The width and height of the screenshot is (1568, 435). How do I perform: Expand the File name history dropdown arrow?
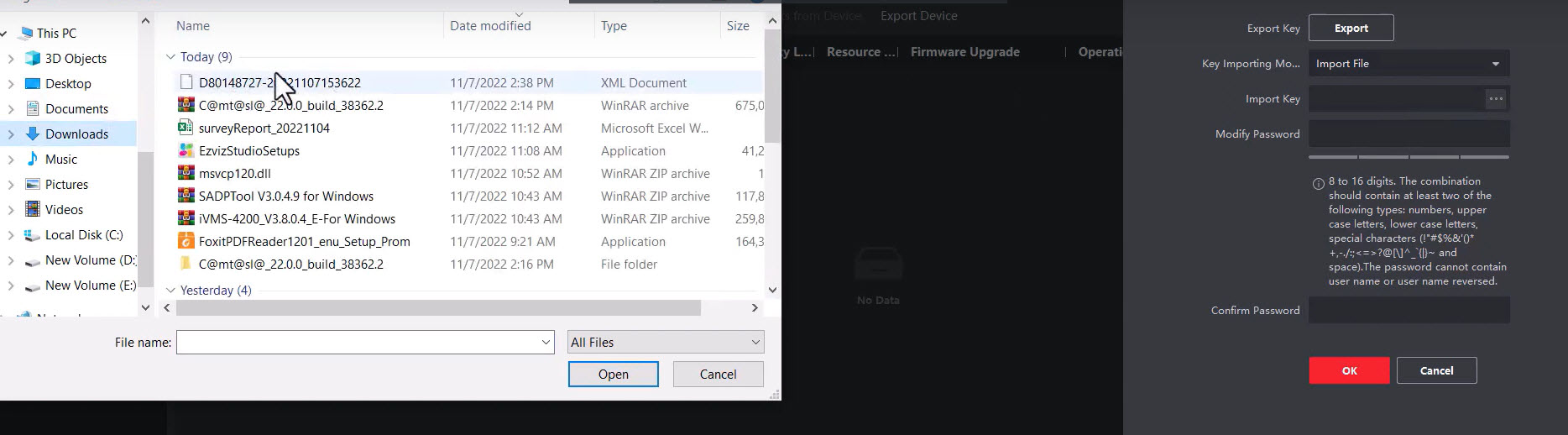click(546, 343)
